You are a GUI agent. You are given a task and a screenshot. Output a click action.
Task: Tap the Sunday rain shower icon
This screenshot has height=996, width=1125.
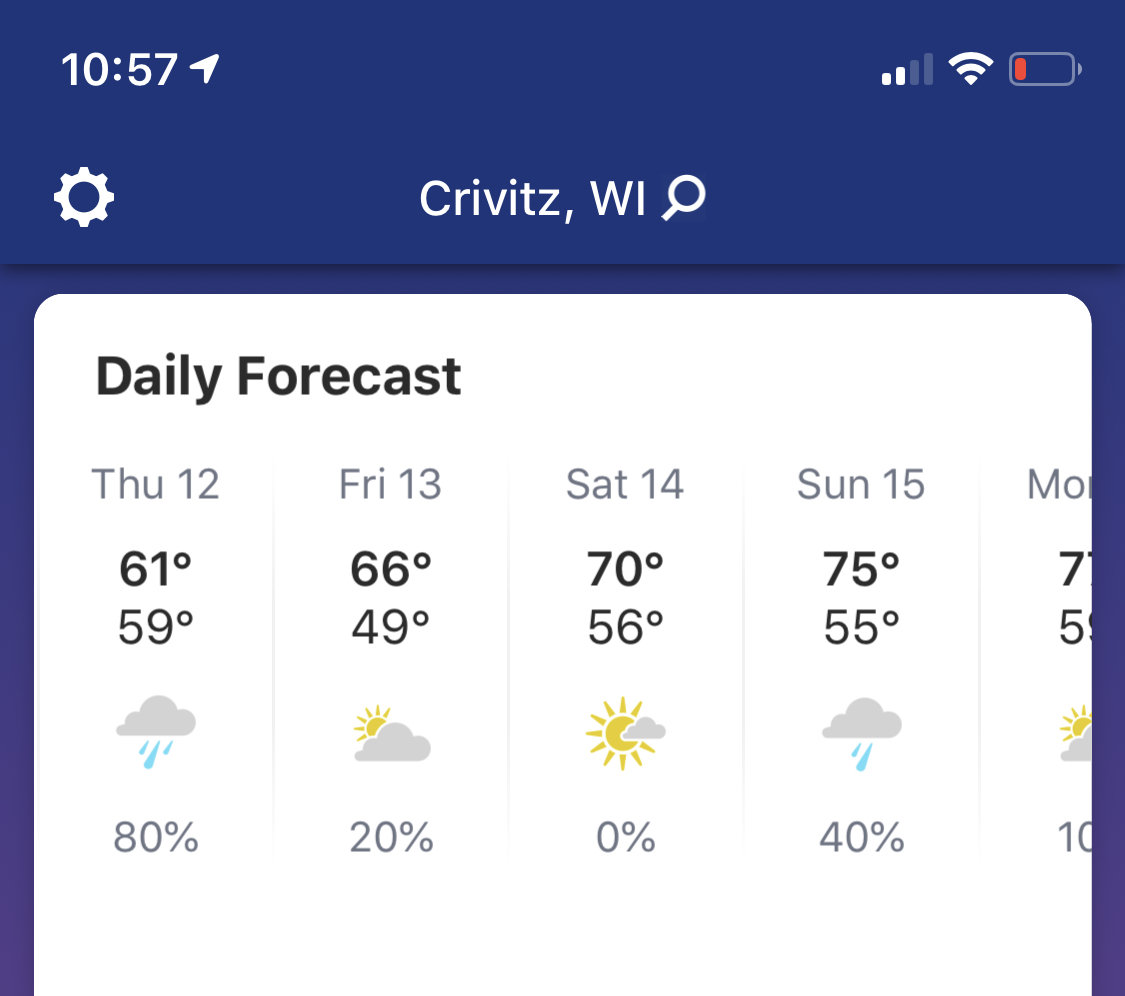pyautogui.click(x=862, y=733)
